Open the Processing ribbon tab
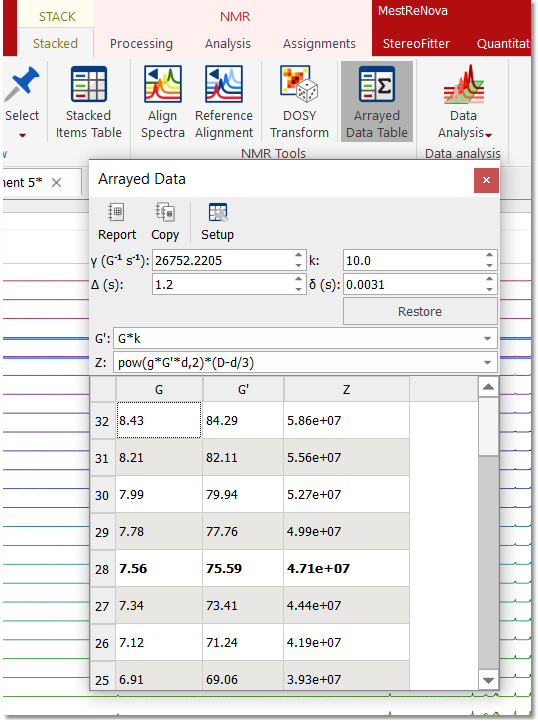Viewport: 538px width, 722px height. click(x=141, y=43)
